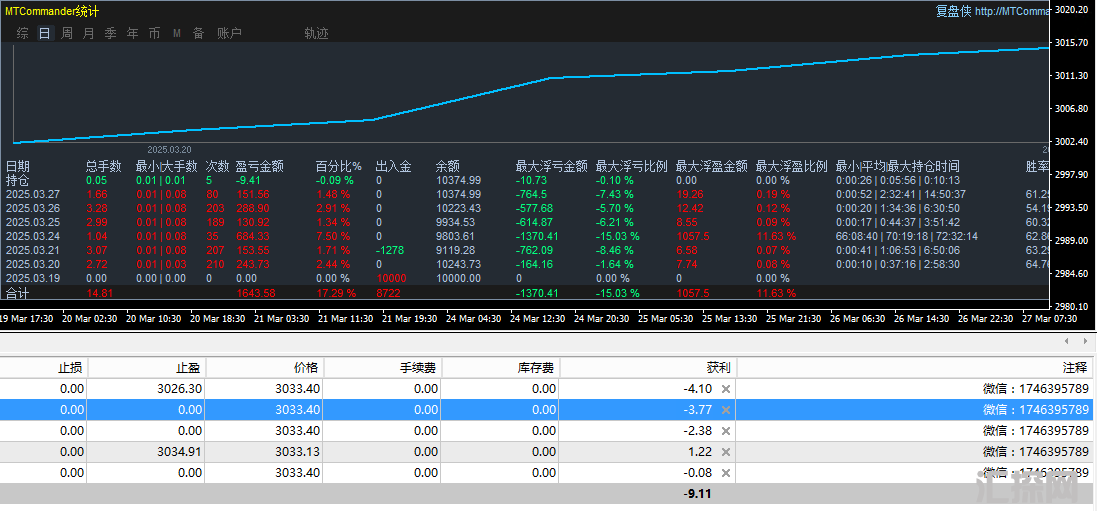Show the 月 monthly statistics tab
The image size is (1098, 511).
tap(88, 33)
